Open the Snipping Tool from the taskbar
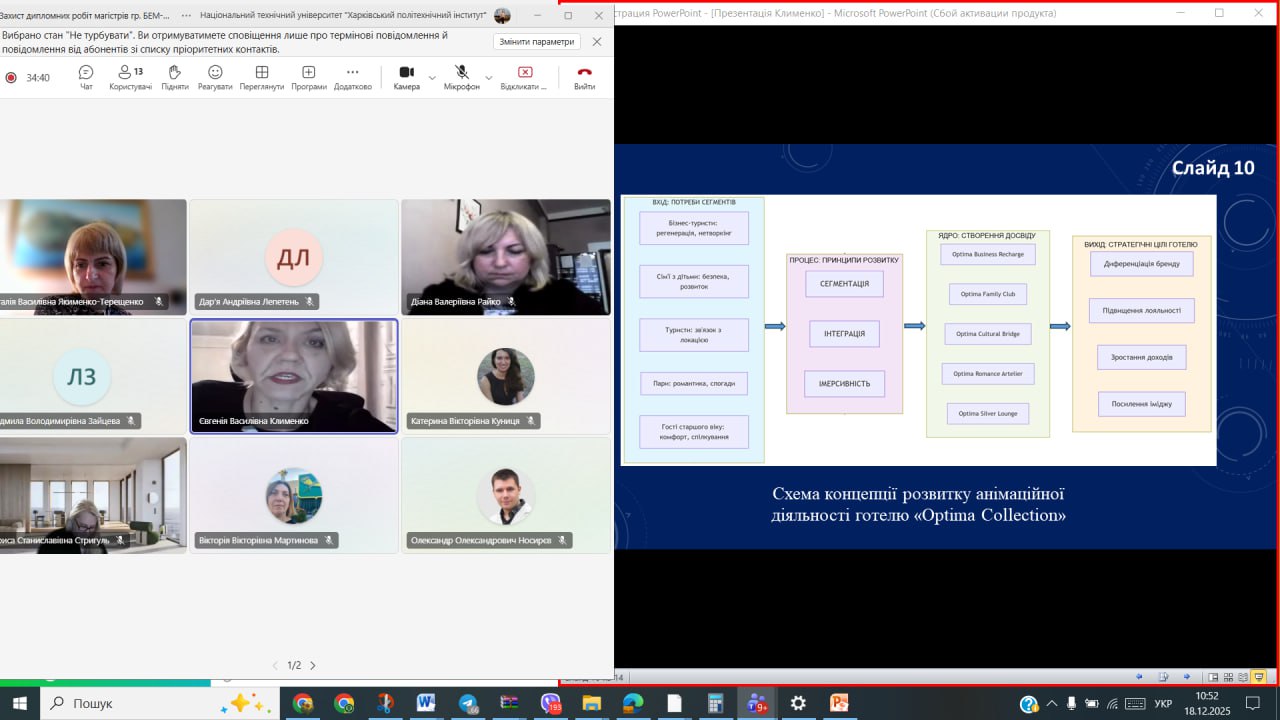Screen dimensions: 1280x720 coord(385,703)
